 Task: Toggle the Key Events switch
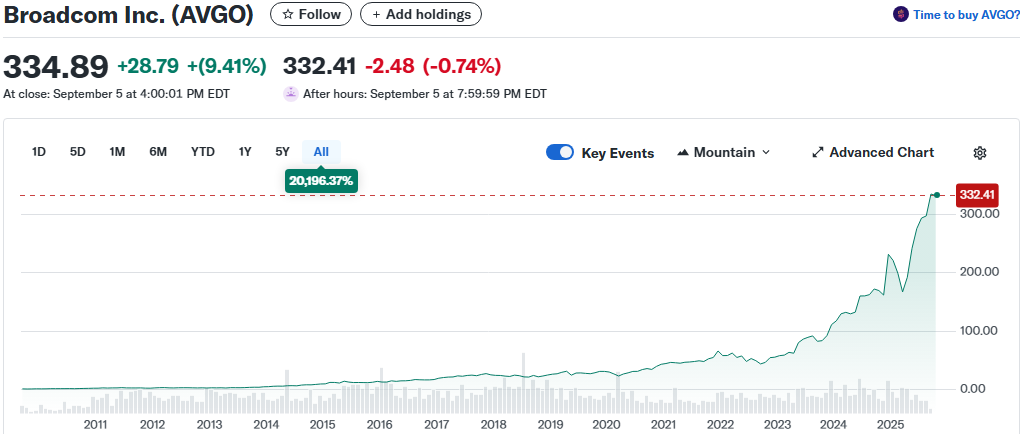pyautogui.click(x=560, y=153)
